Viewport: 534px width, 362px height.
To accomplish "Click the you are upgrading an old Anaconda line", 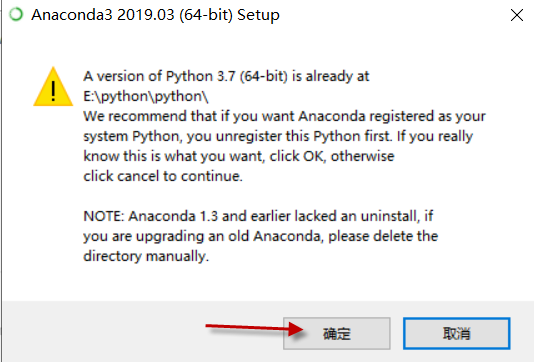I will [x=261, y=236].
